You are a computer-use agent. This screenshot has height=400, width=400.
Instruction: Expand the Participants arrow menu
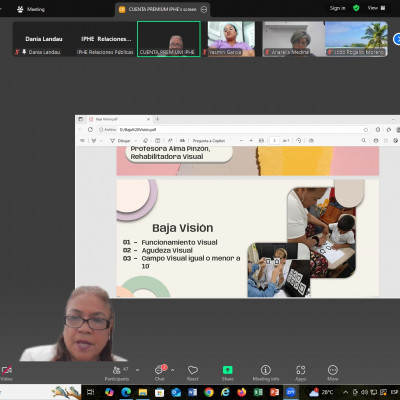tap(137, 370)
